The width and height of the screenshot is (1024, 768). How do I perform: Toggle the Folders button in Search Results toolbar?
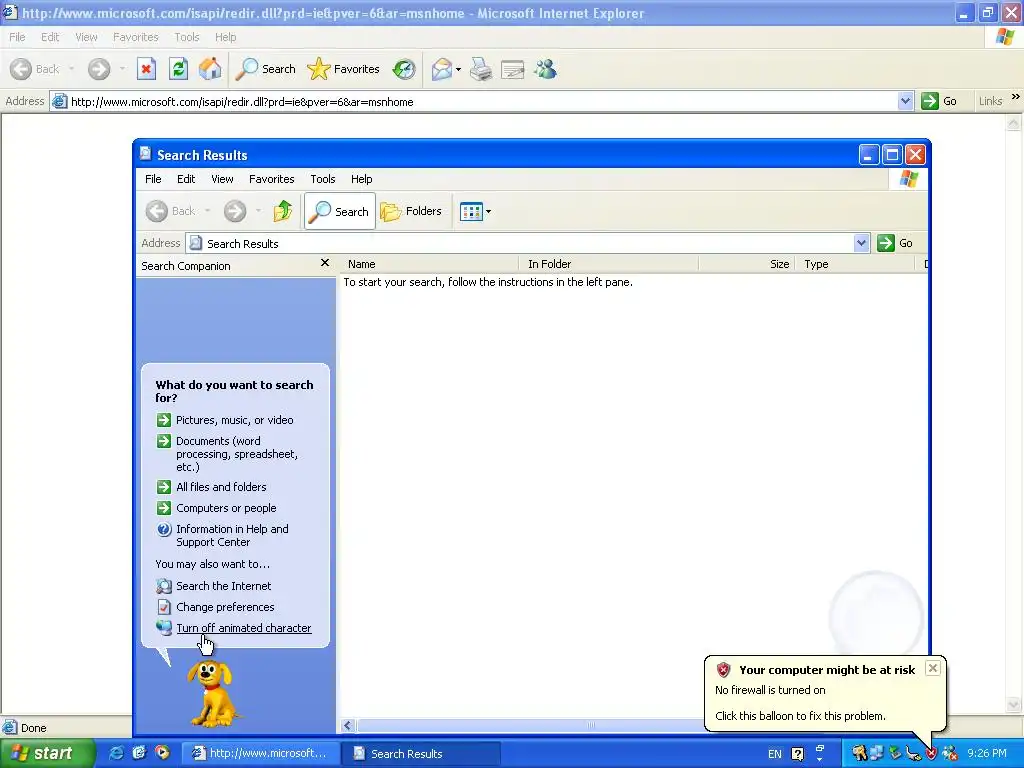tap(411, 211)
